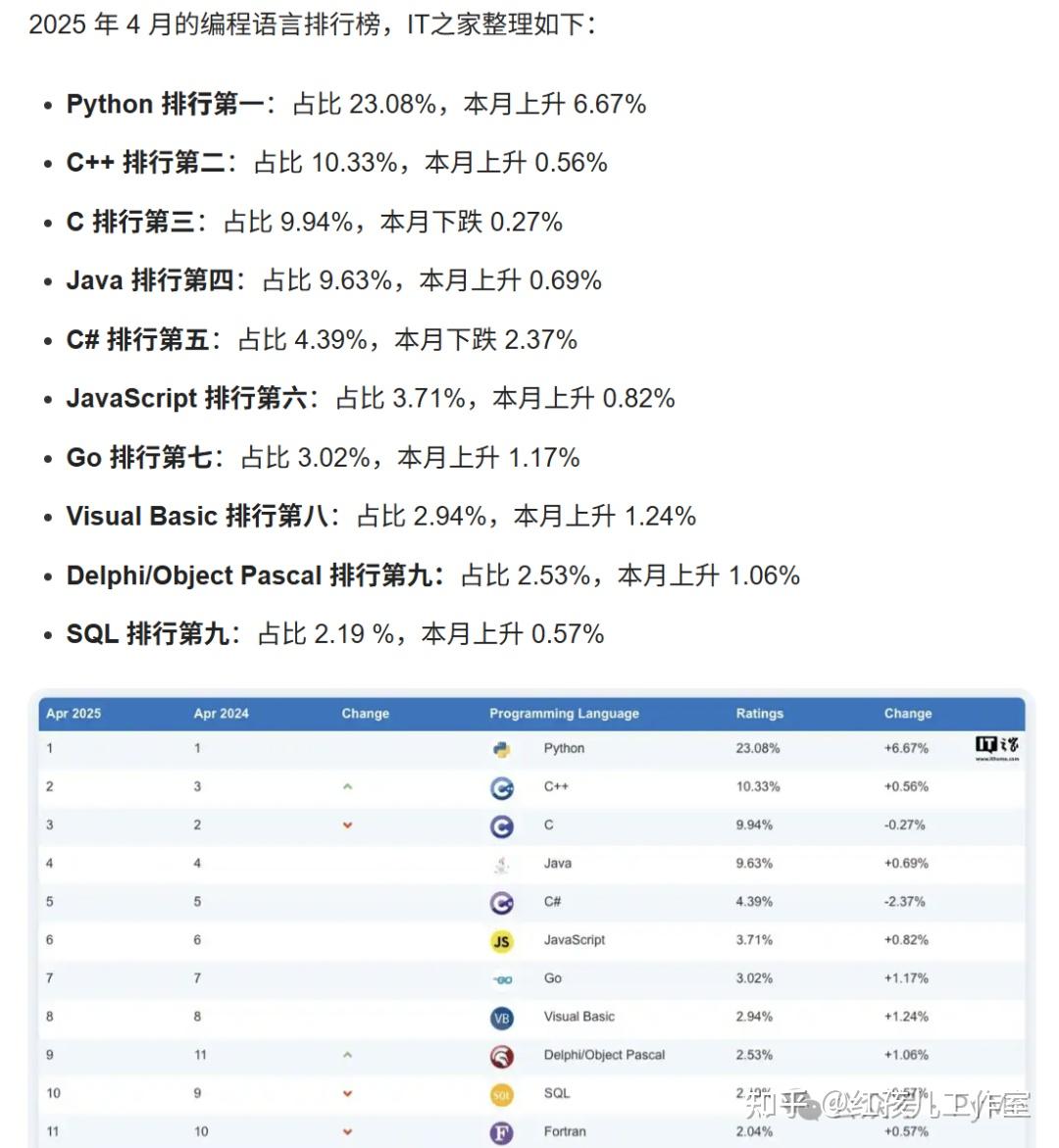Click the orange SQL icon
The width and height of the screenshot is (1059, 1148).
coord(502,1094)
